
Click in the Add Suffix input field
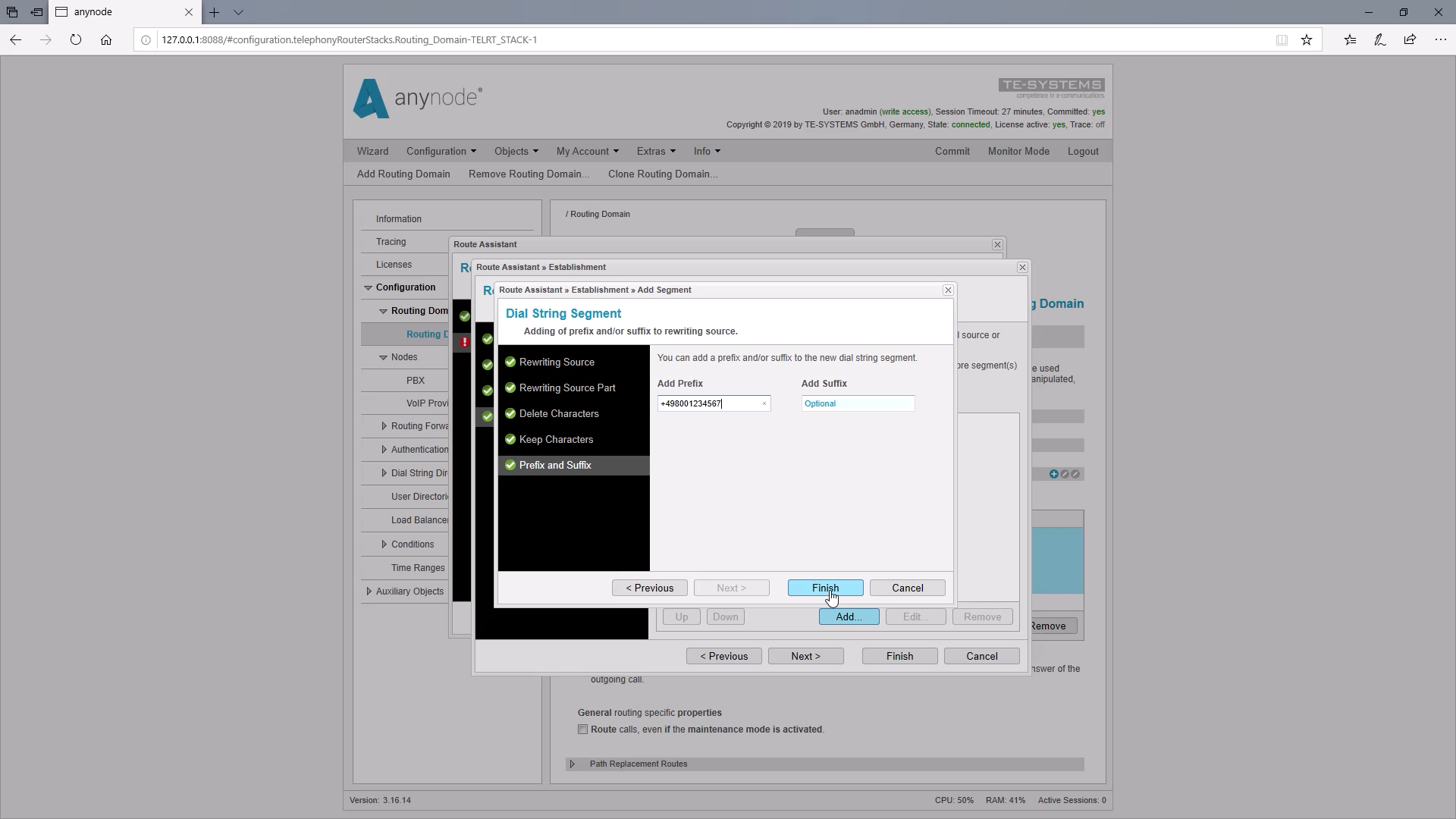click(858, 404)
